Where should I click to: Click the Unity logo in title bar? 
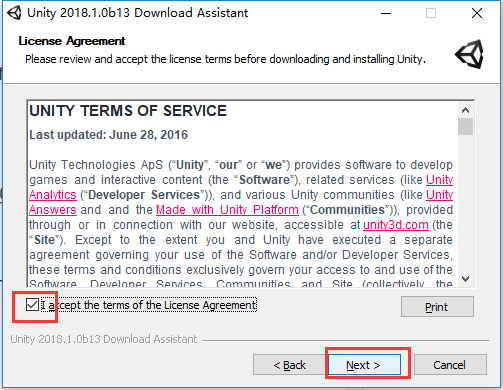14,13
